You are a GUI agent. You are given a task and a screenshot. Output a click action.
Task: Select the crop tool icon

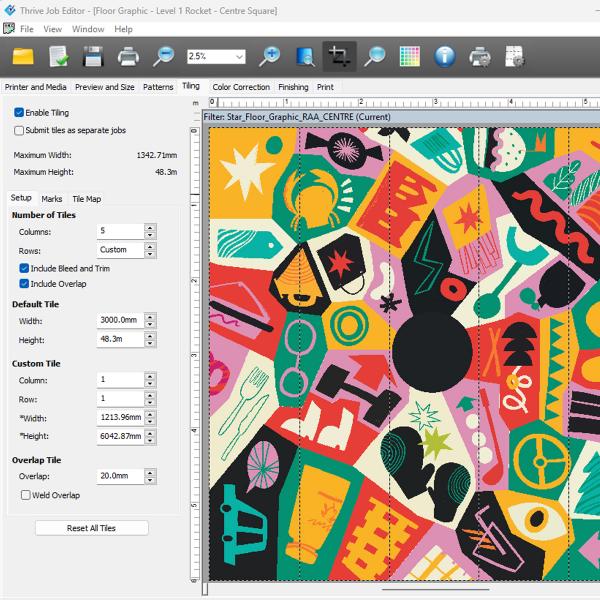[x=339, y=56]
